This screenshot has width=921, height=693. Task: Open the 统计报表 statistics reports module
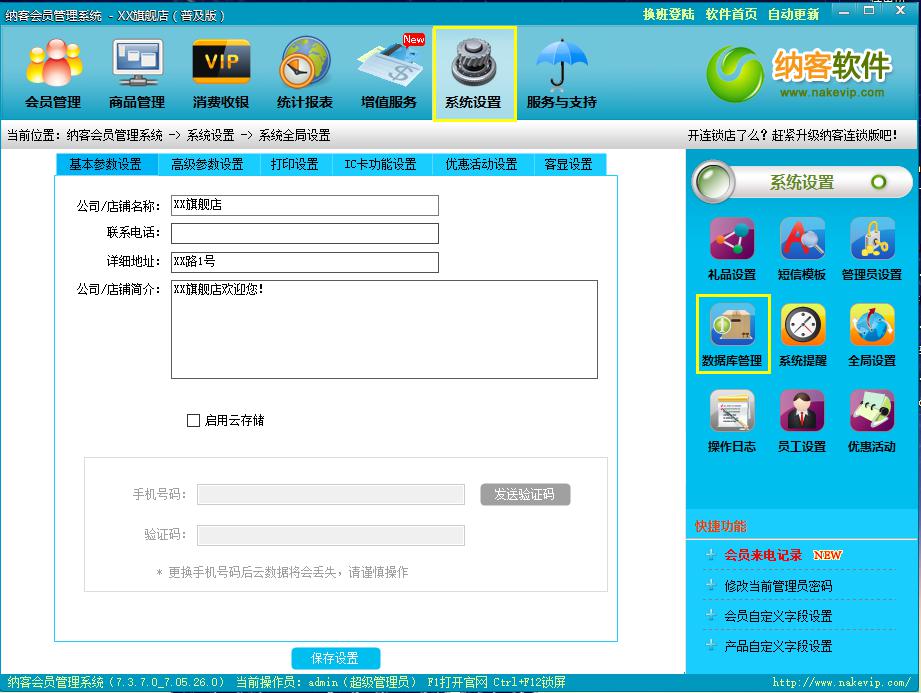point(305,74)
